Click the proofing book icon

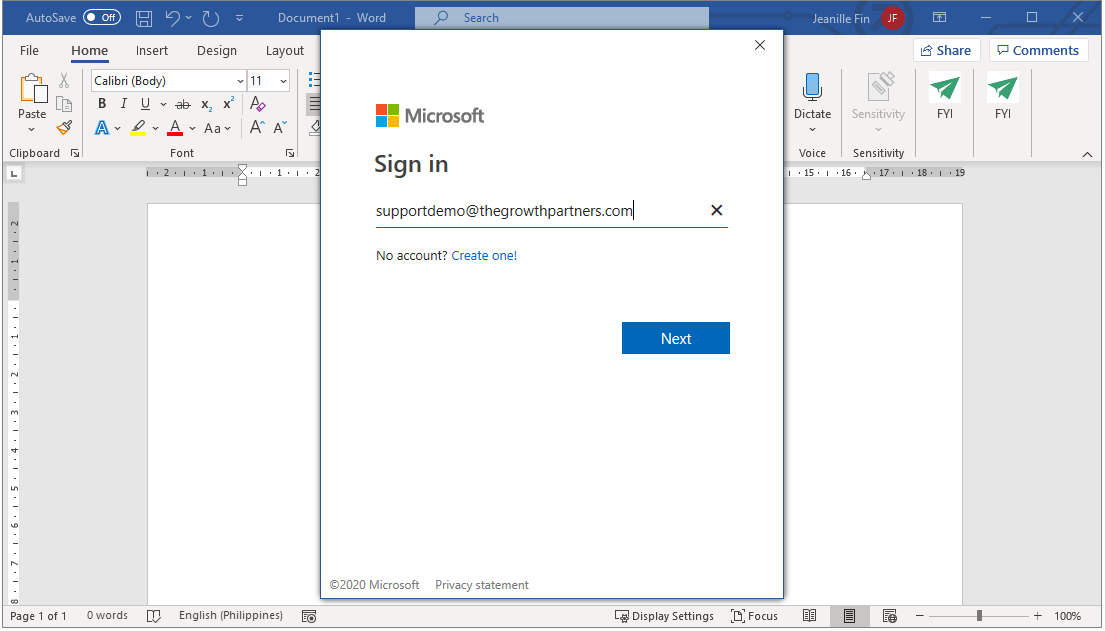tap(154, 616)
